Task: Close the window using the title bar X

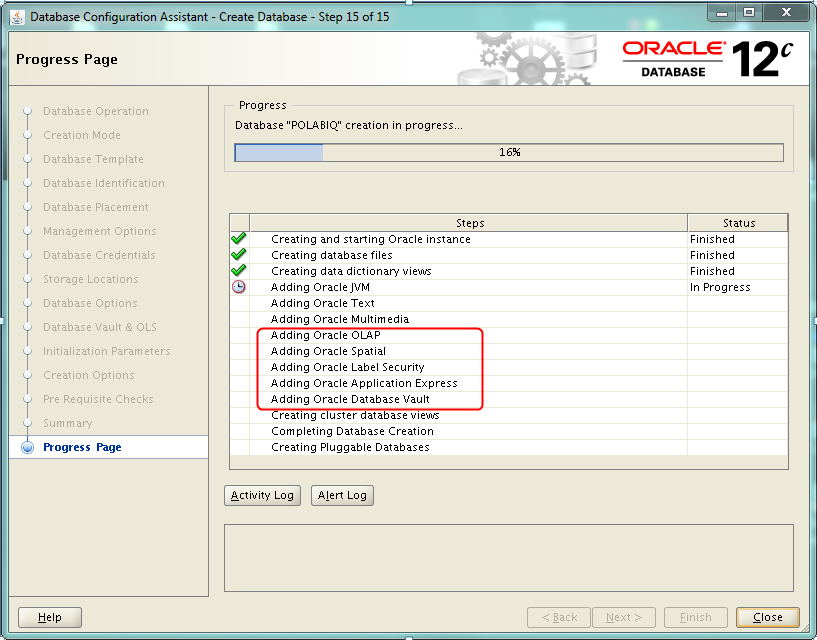Action: pos(786,13)
